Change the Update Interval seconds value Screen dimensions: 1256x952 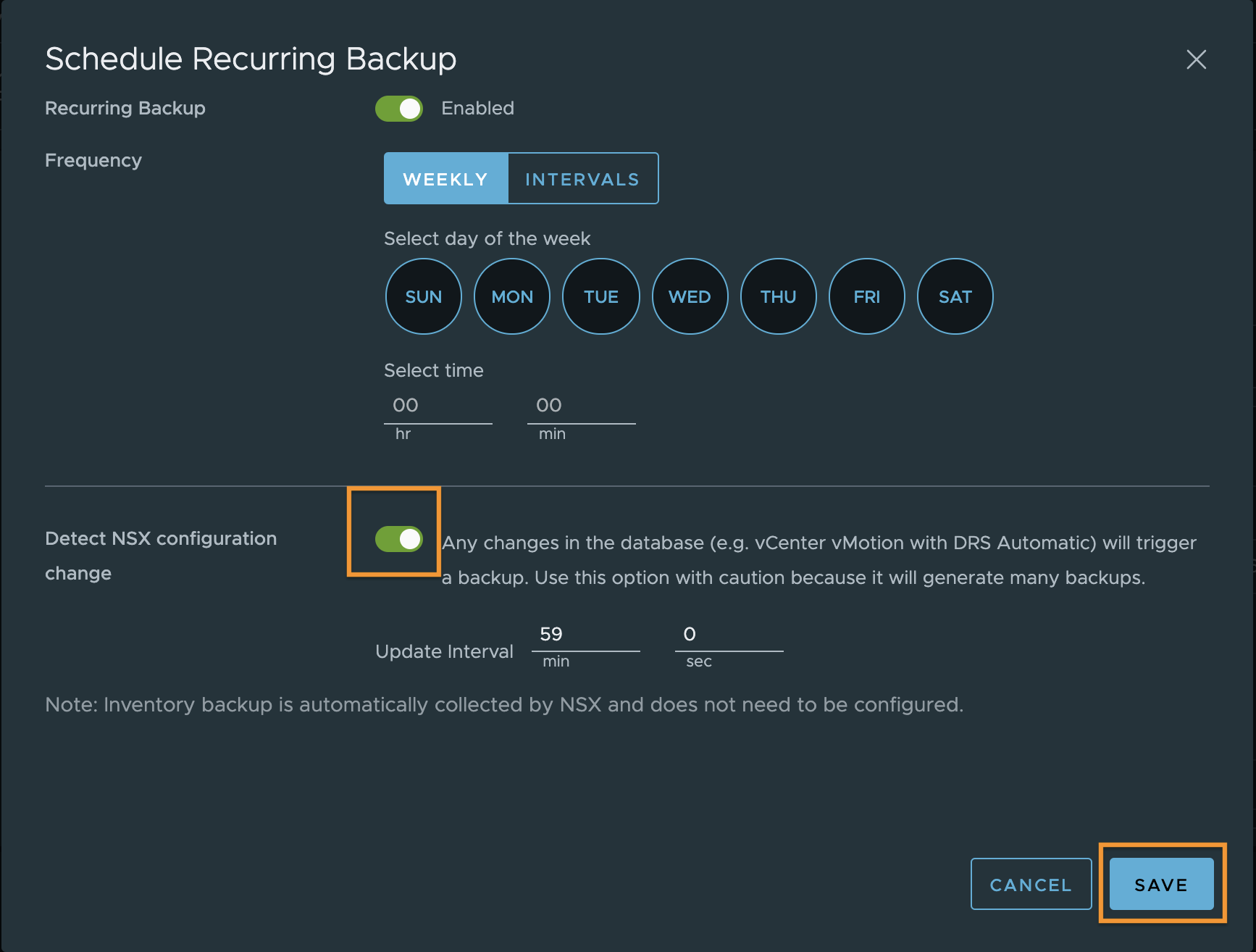tap(728, 634)
